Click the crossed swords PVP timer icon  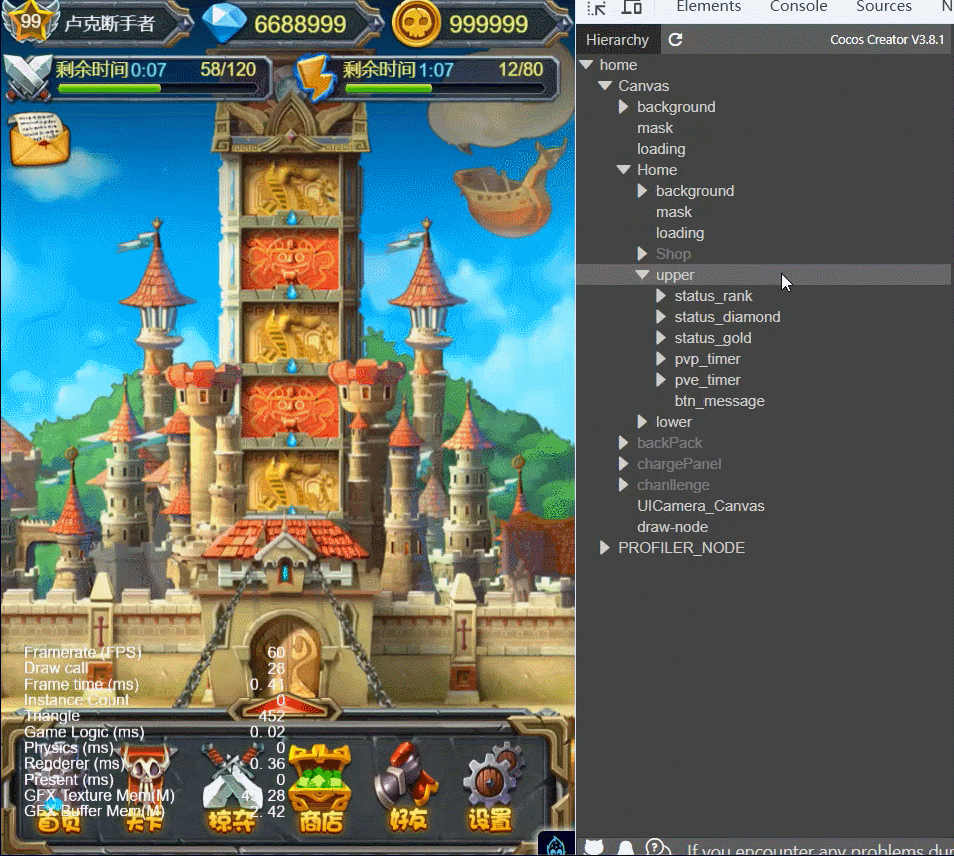[27, 77]
